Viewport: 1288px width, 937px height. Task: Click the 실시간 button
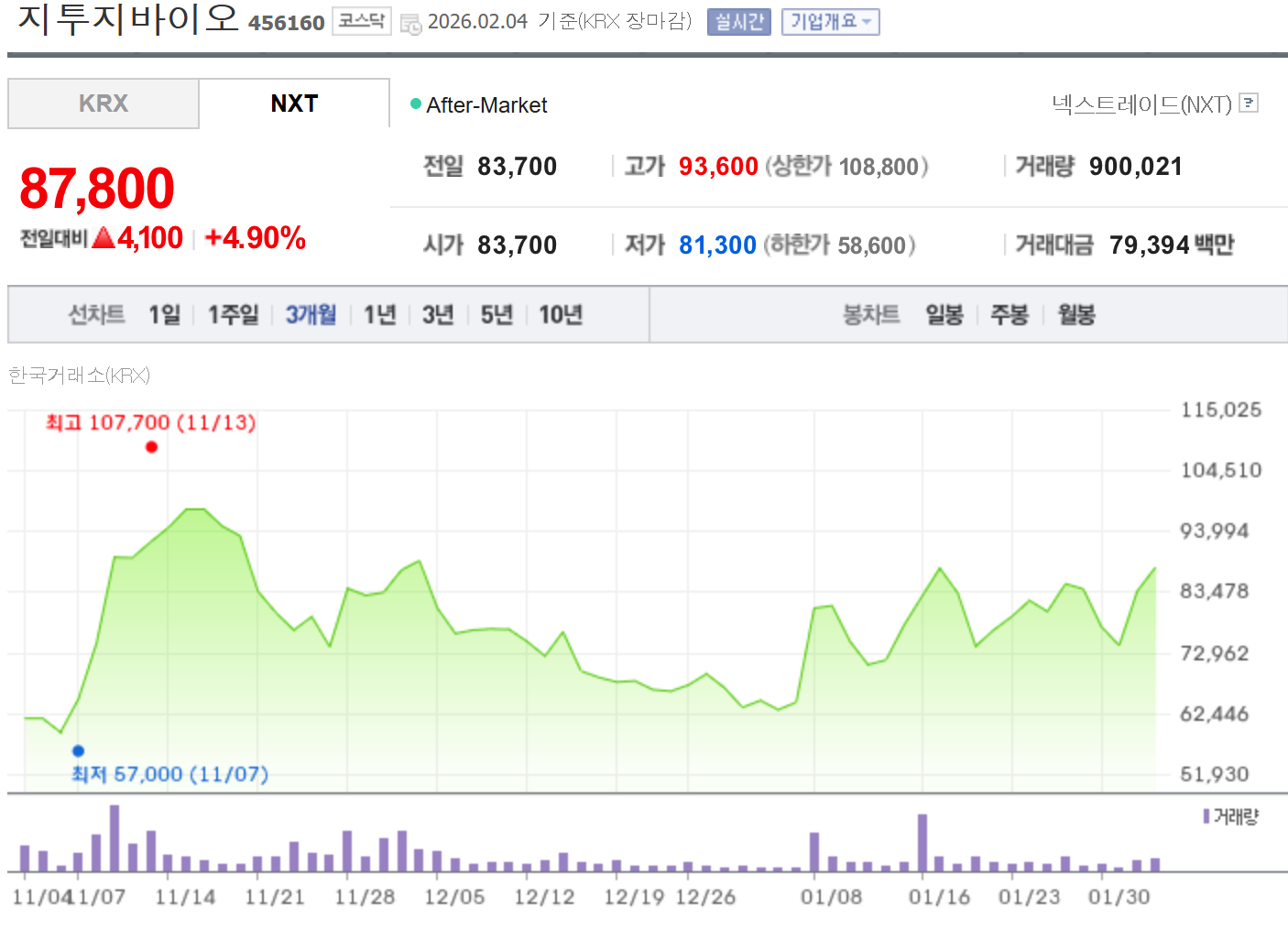[x=738, y=22]
